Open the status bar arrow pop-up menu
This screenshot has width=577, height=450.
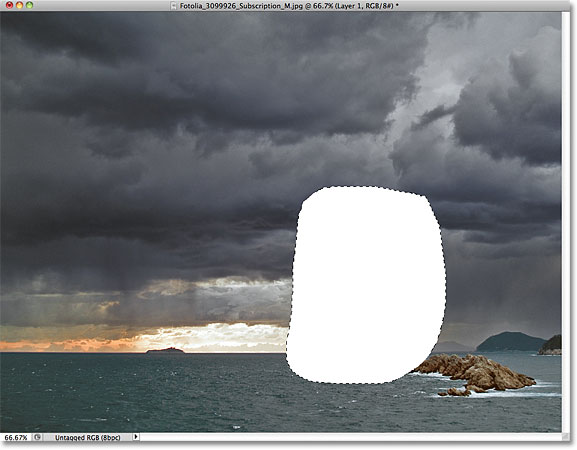(x=136, y=437)
